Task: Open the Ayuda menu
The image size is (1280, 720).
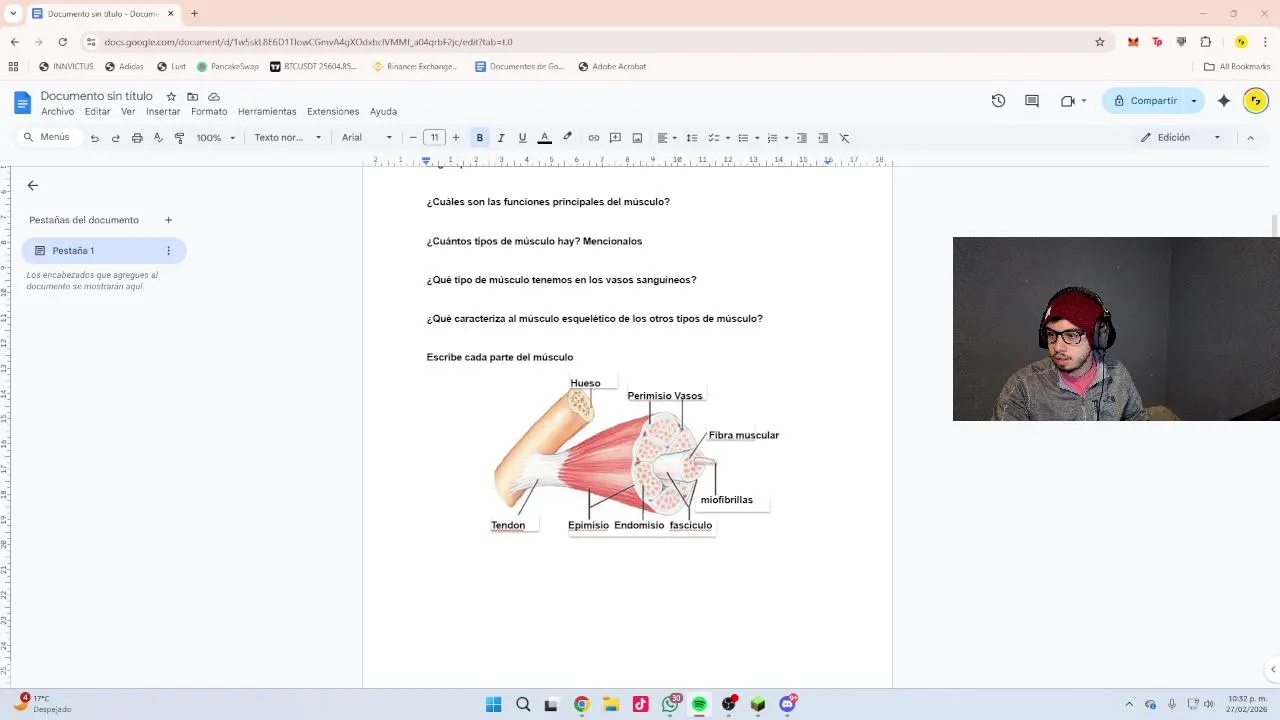Action: [x=383, y=112]
